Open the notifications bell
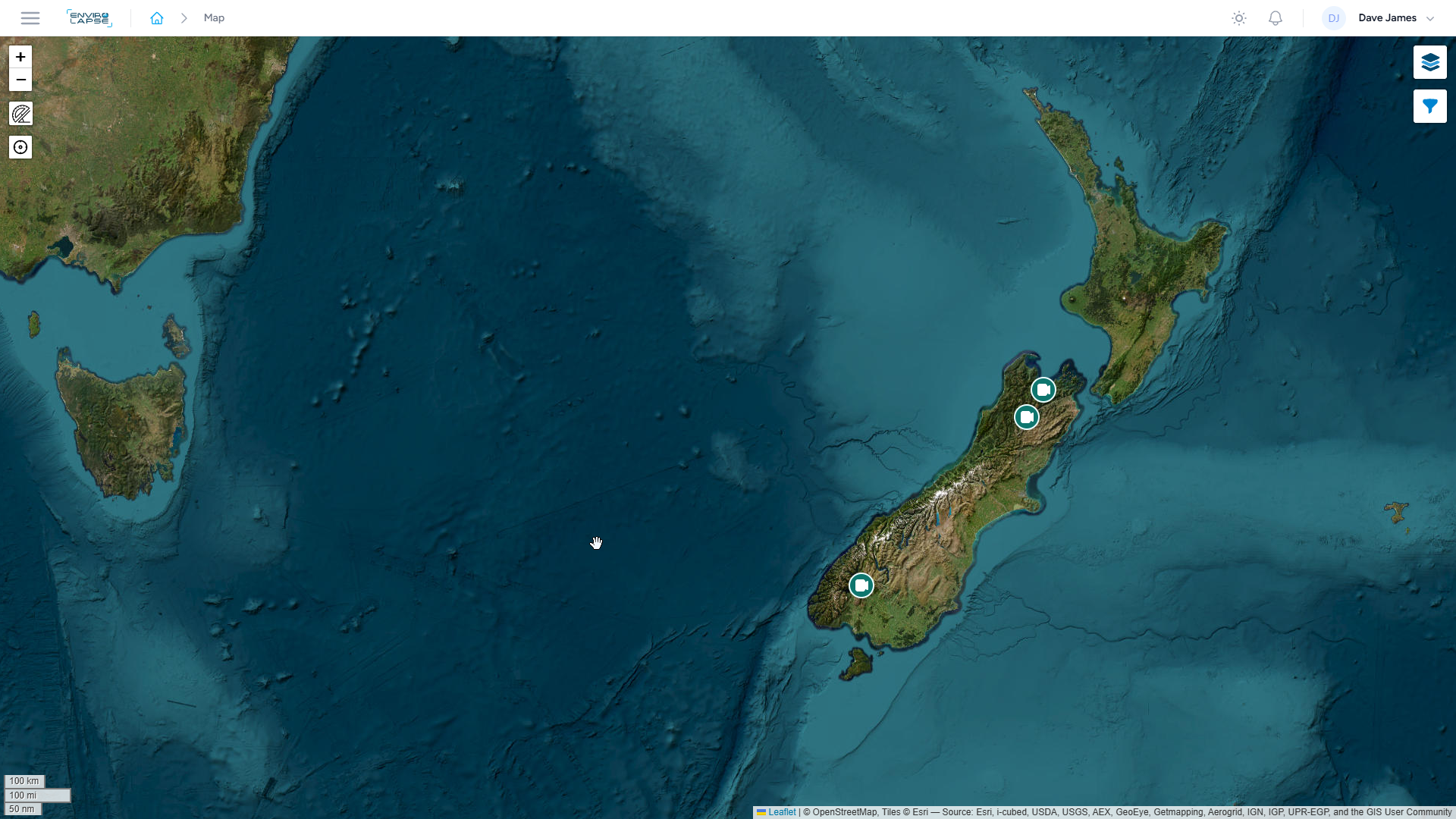 [x=1276, y=18]
